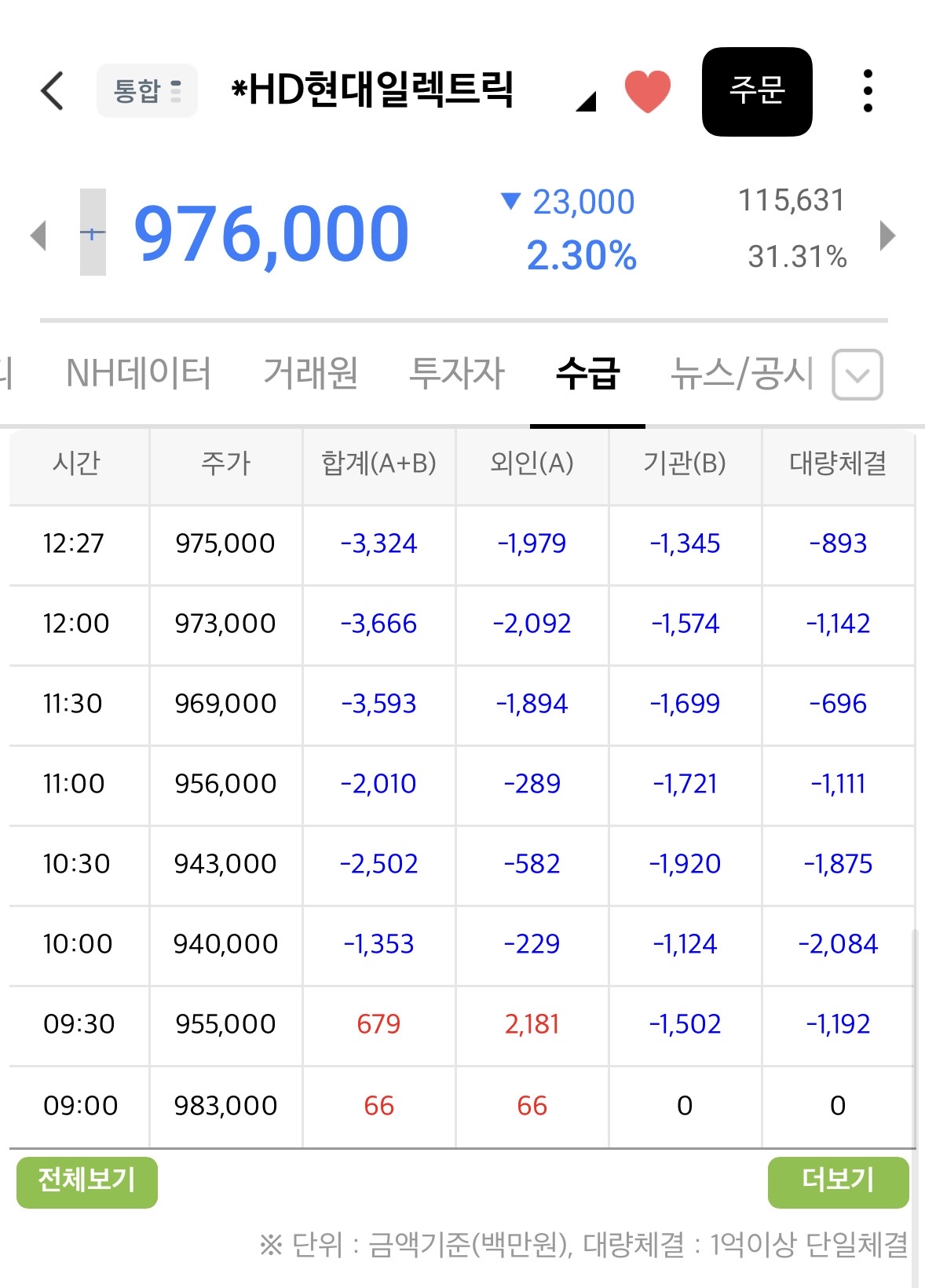The width and height of the screenshot is (925, 1288).
Task: Click the 더보기 button
Action: click(838, 1182)
